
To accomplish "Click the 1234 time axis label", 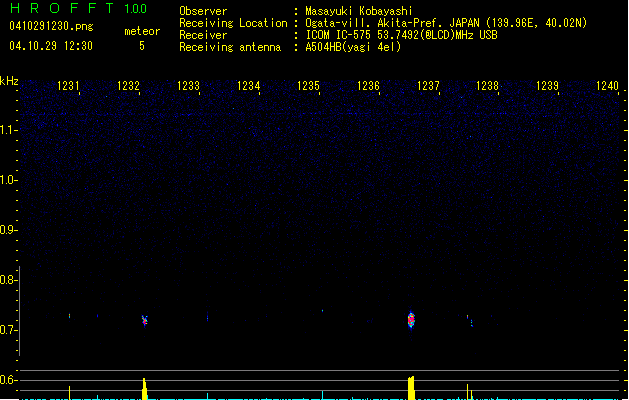I will [x=249, y=86].
